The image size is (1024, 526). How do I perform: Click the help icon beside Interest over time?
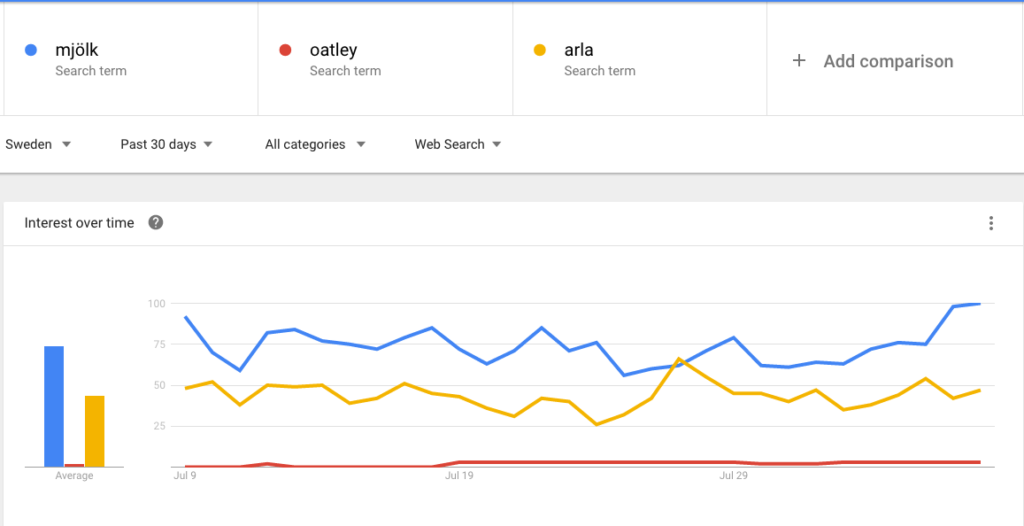coord(156,223)
